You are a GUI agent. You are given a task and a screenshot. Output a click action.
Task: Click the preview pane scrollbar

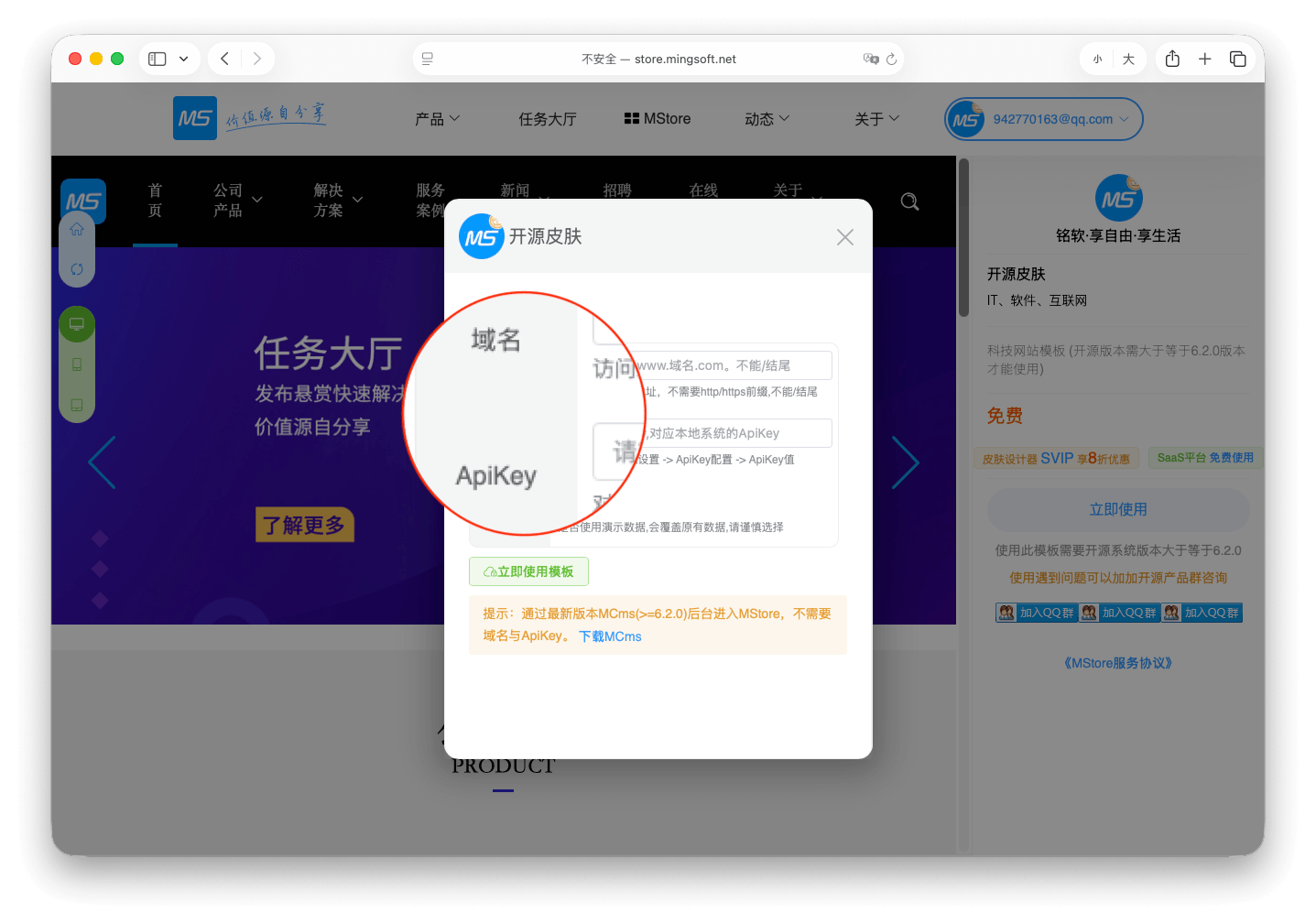963,240
